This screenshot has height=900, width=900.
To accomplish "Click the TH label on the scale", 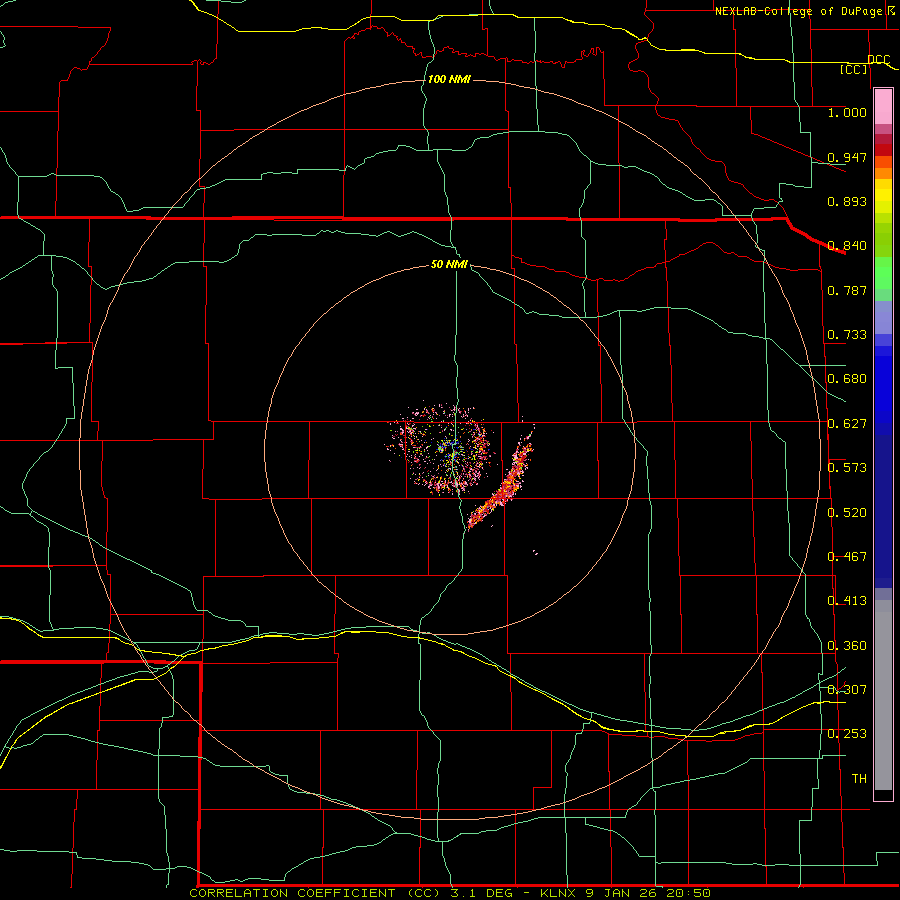I will [859, 779].
